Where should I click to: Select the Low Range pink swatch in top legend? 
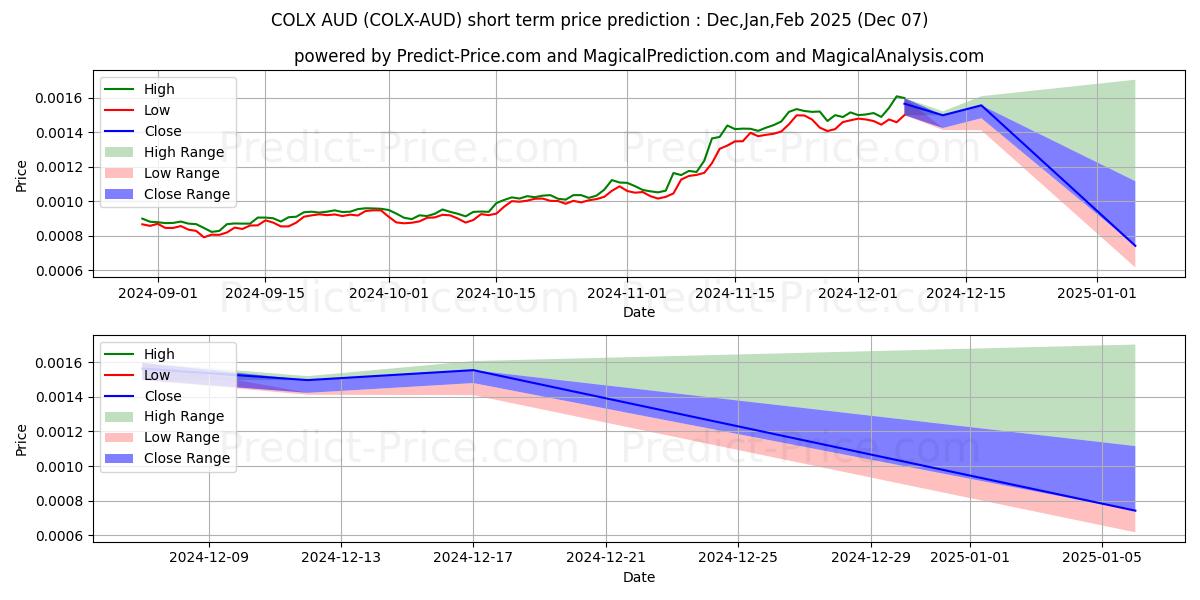click(120, 173)
